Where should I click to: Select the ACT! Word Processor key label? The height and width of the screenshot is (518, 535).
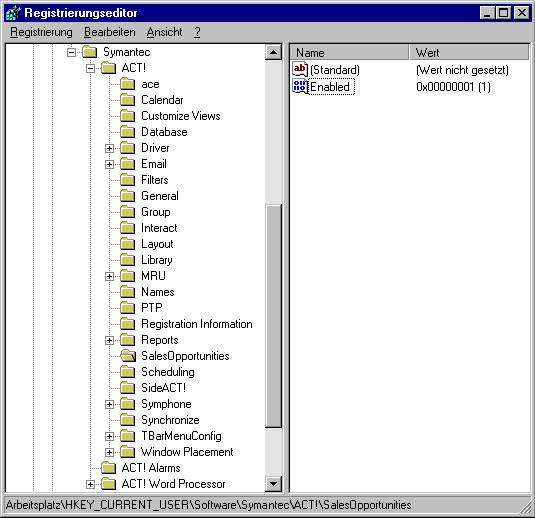(173, 484)
